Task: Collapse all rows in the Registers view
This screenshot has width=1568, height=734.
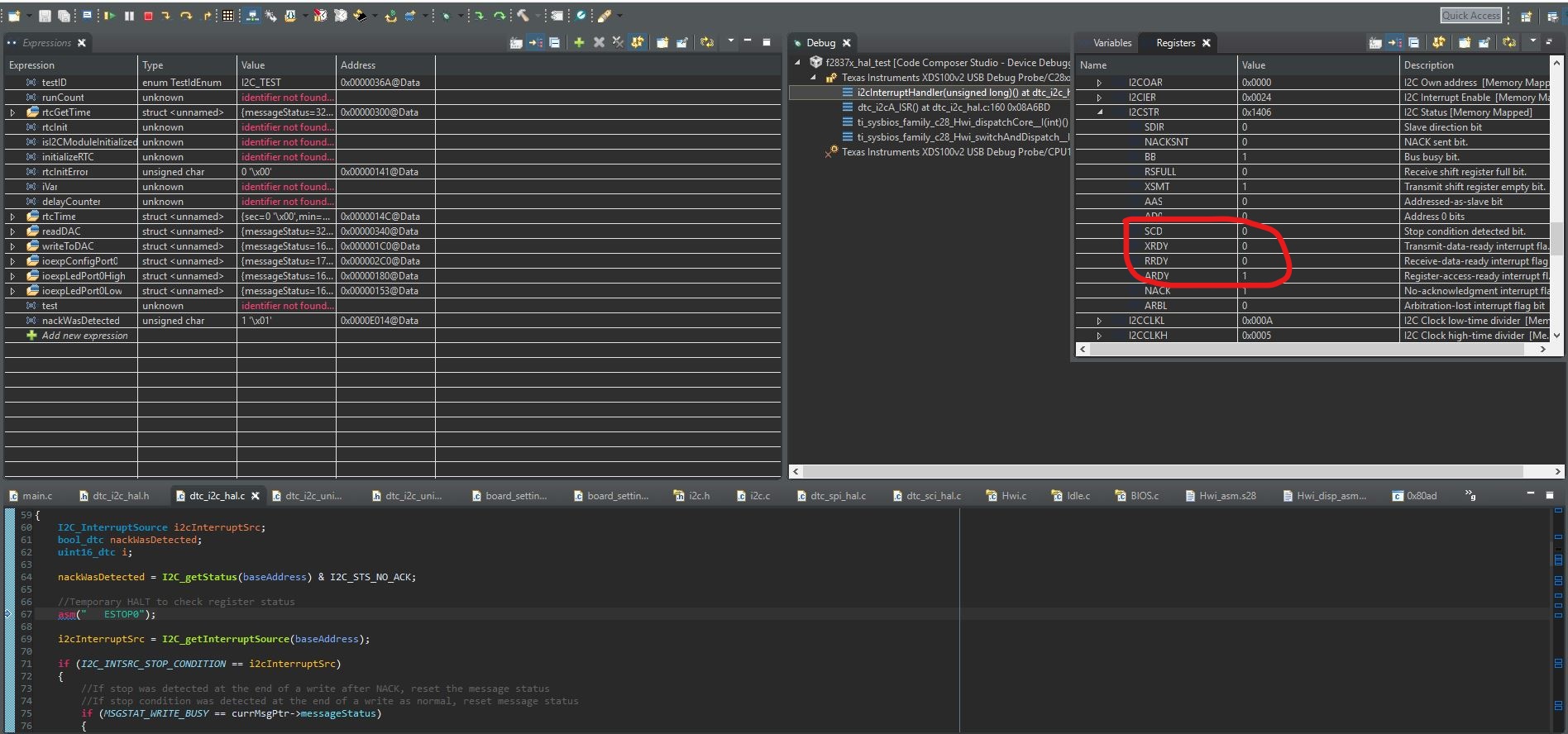Action: click(1413, 42)
